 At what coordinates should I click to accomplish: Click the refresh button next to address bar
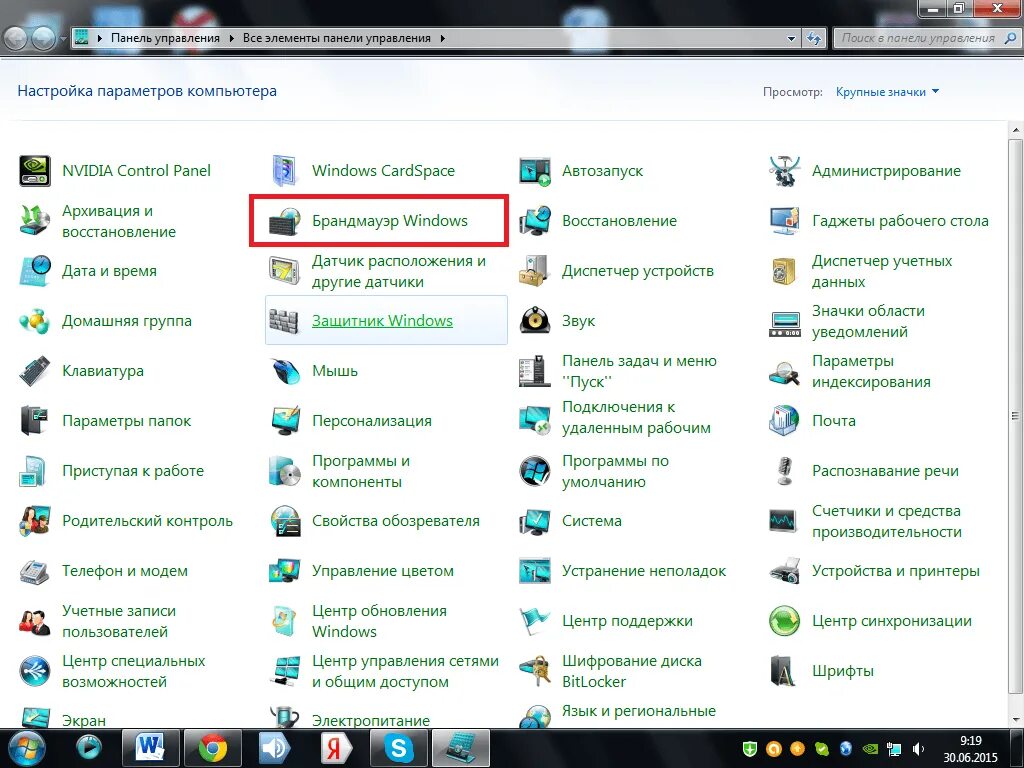814,39
